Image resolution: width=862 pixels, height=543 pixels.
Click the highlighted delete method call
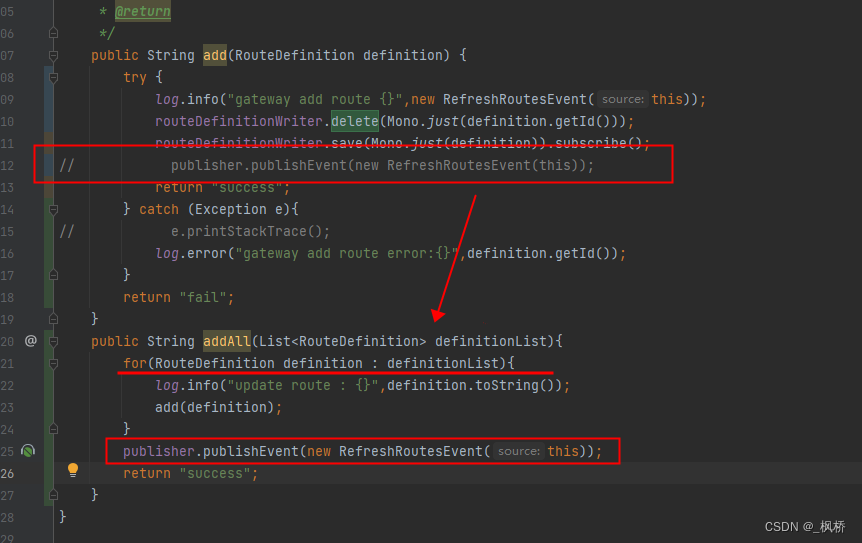[x=355, y=121]
